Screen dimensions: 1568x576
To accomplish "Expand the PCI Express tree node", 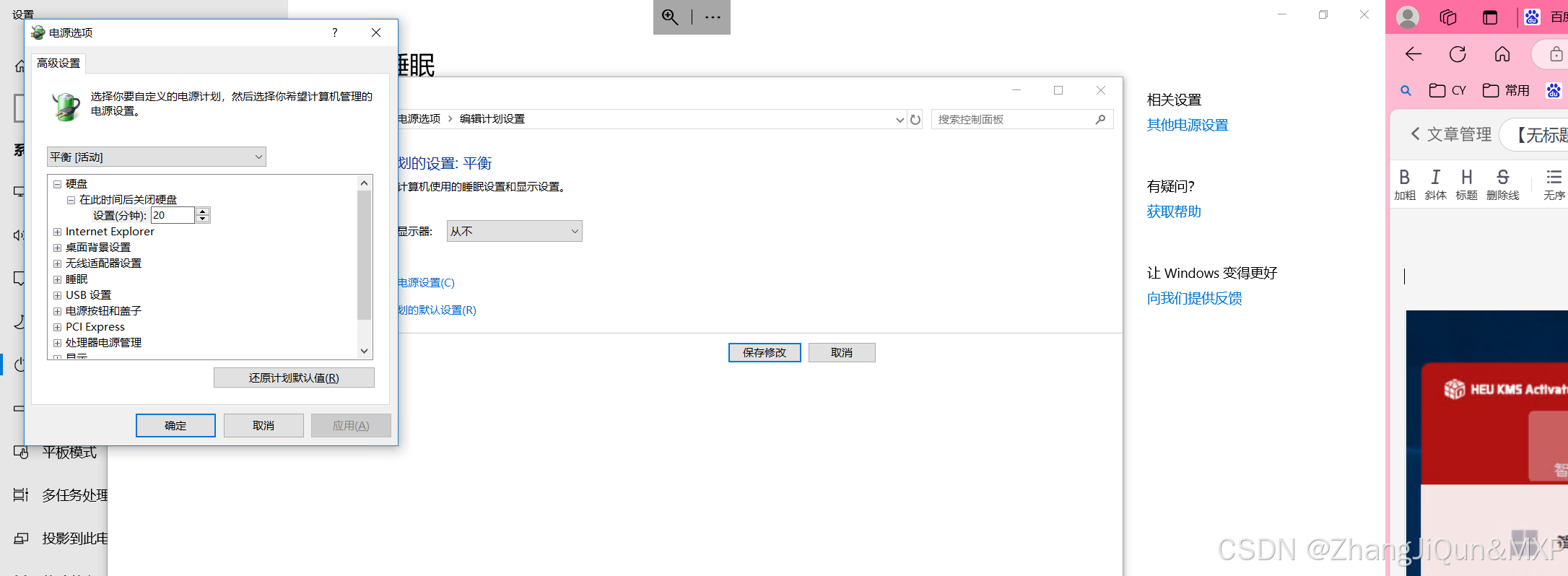I will 57,327.
